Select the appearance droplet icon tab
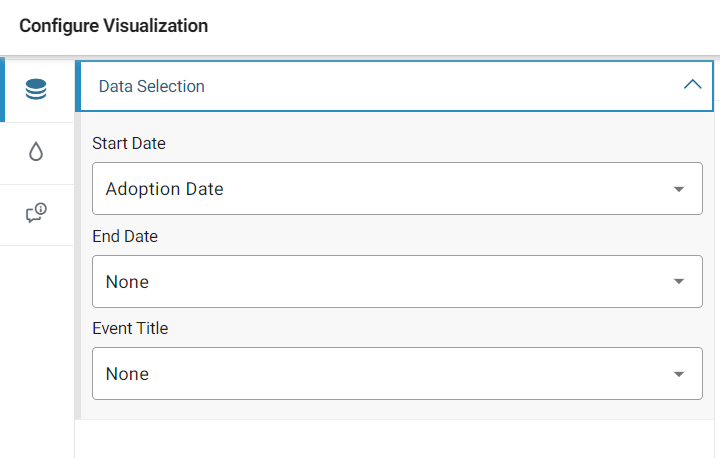Viewport: 720px width, 458px height. click(x=36, y=152)
